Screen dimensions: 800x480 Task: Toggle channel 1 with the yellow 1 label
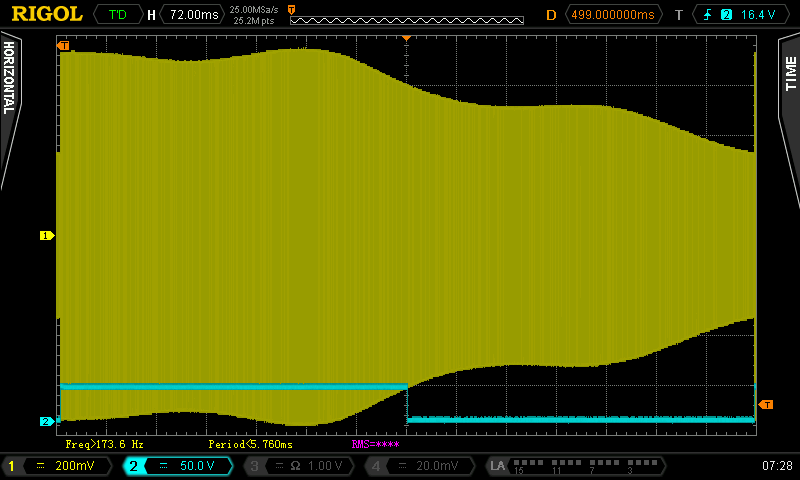[11, 466]
